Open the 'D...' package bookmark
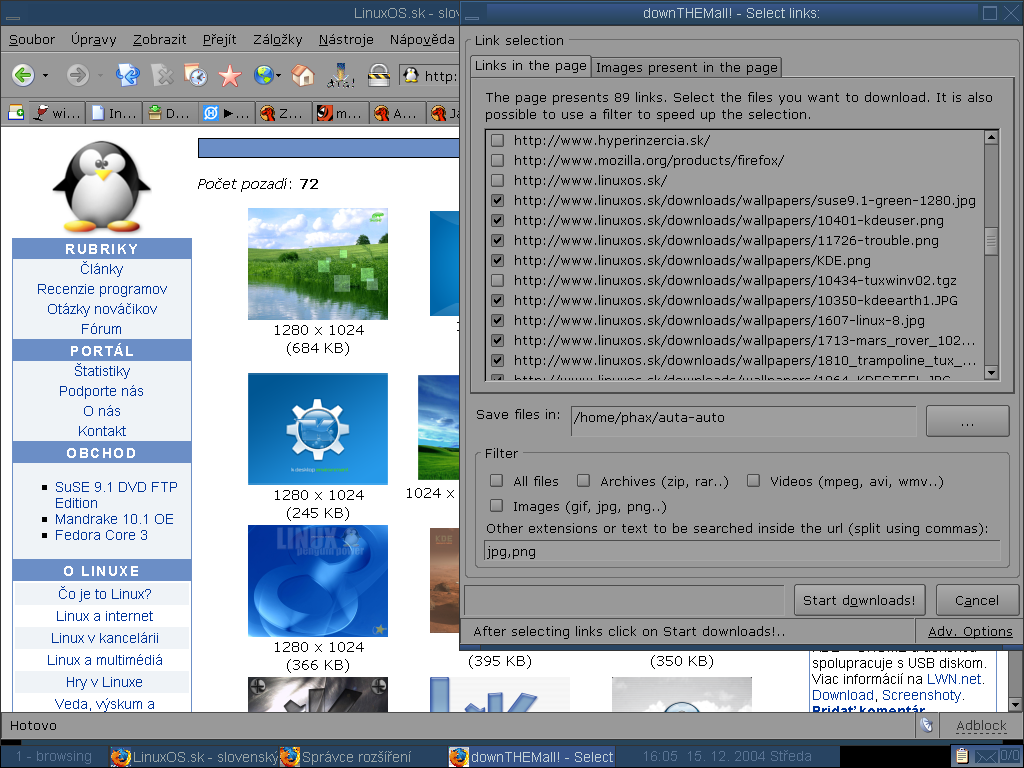Screen dimensions: 1024x768 168,113
